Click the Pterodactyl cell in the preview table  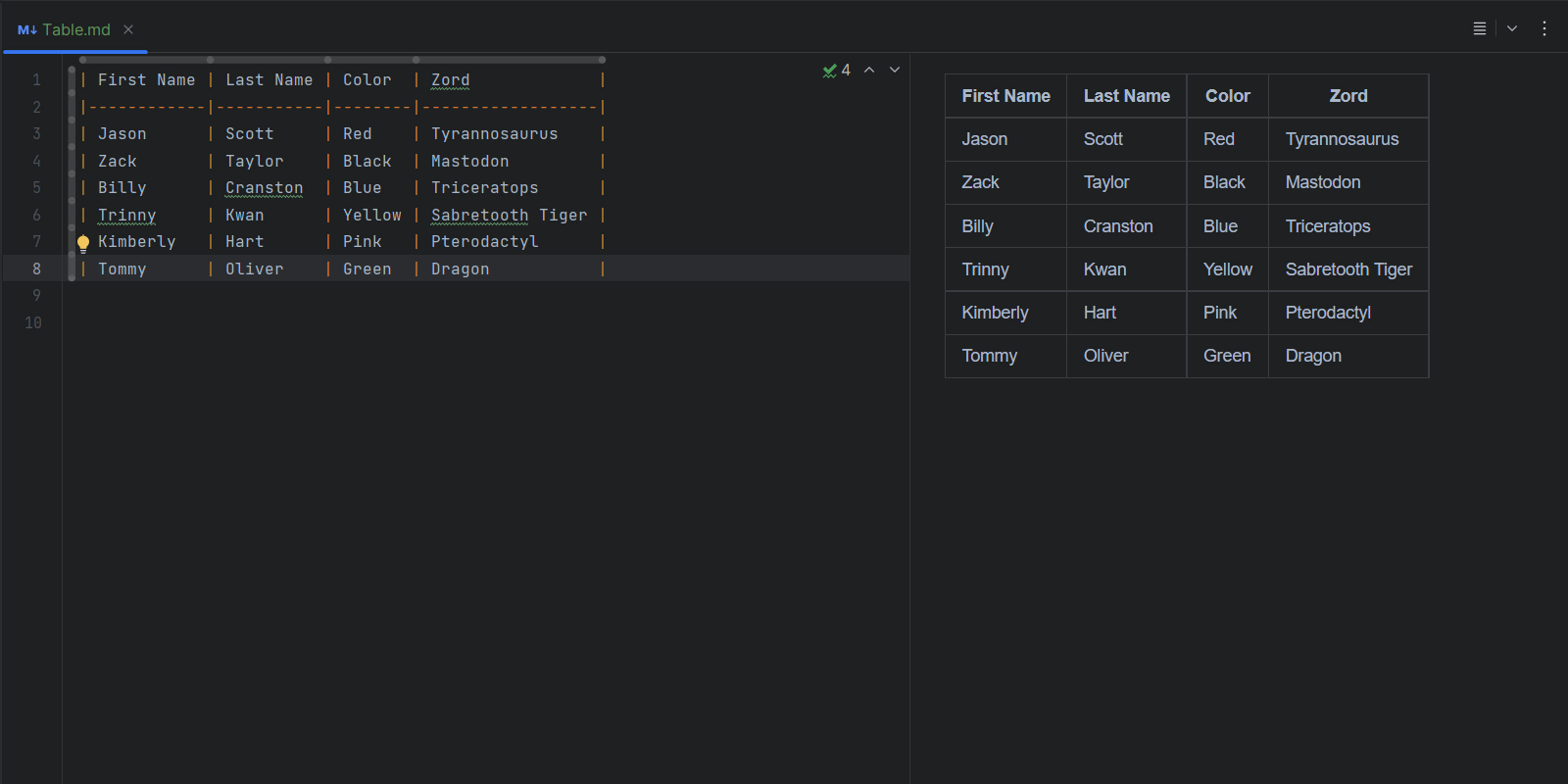(x=1327, y=313)
